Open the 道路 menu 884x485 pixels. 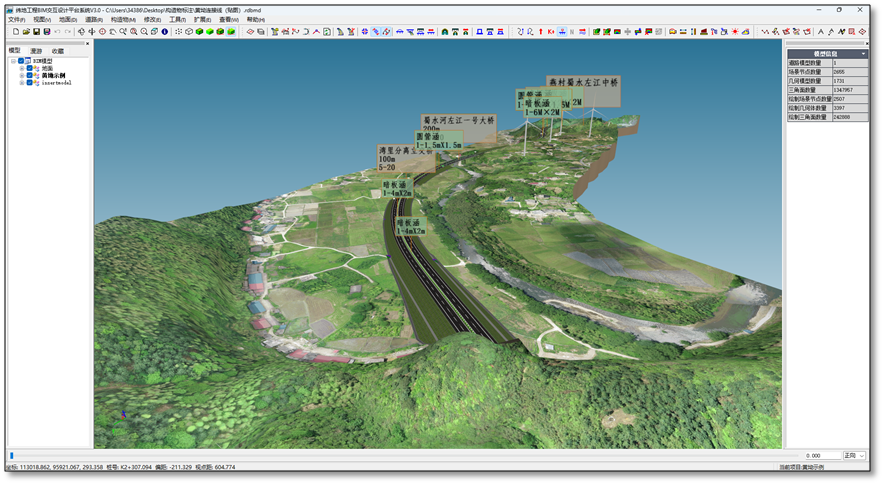[x=94, y=19]
